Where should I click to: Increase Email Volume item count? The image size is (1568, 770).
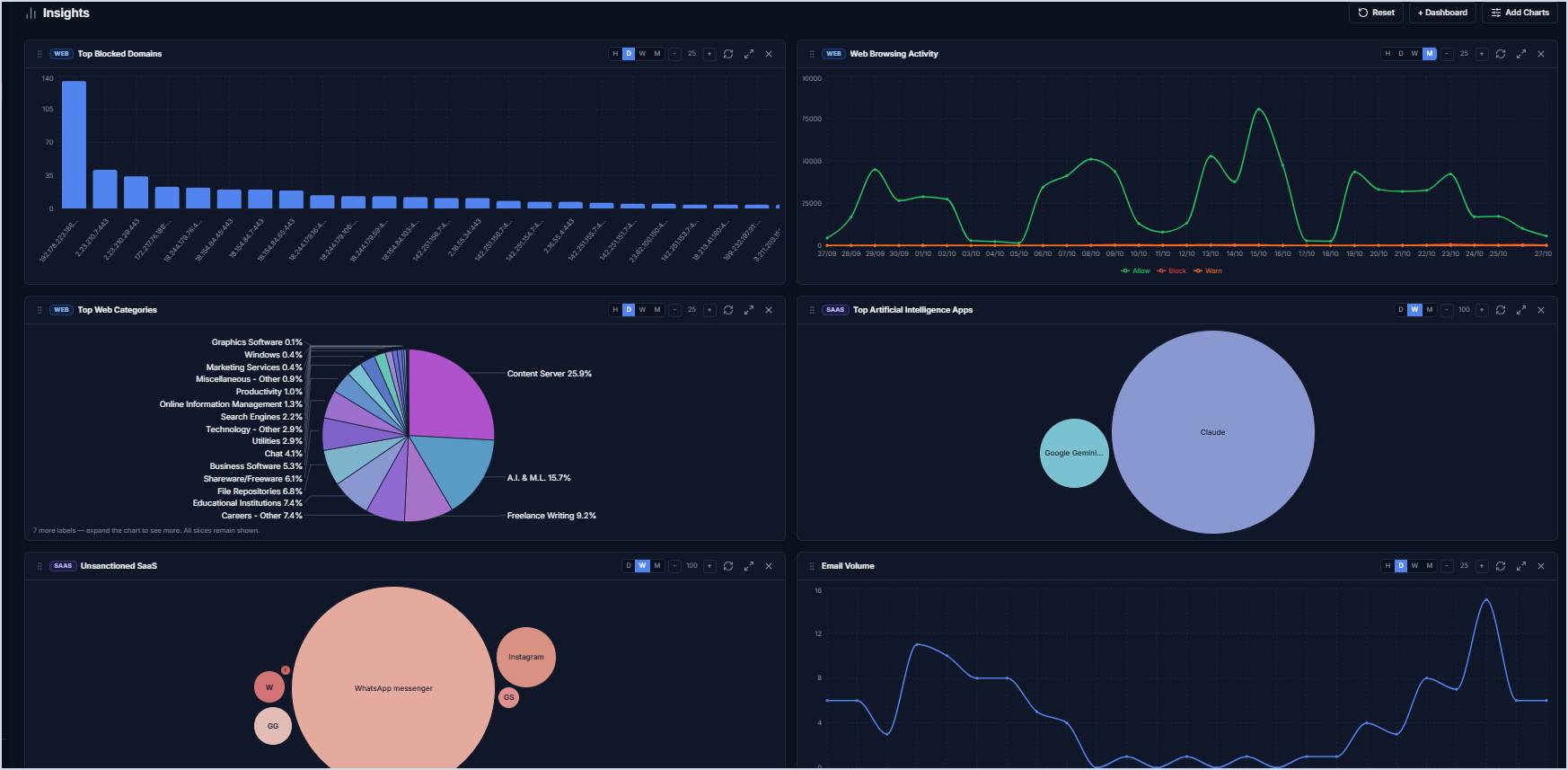[1482, 566]
